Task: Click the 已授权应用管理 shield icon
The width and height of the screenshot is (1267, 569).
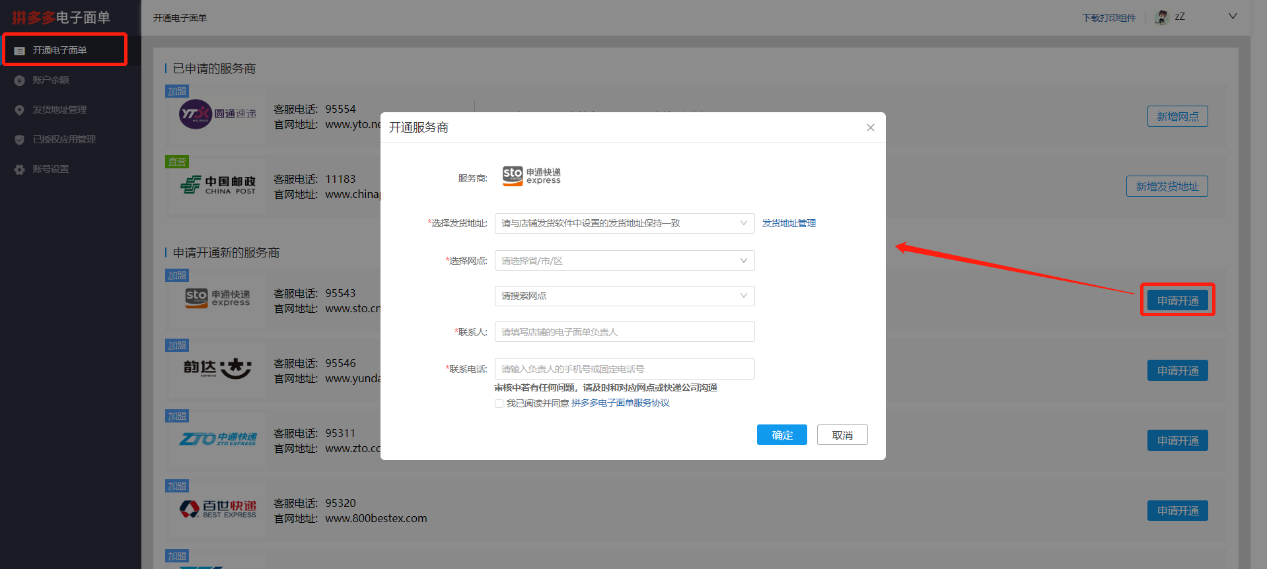Action: (19, 140)
